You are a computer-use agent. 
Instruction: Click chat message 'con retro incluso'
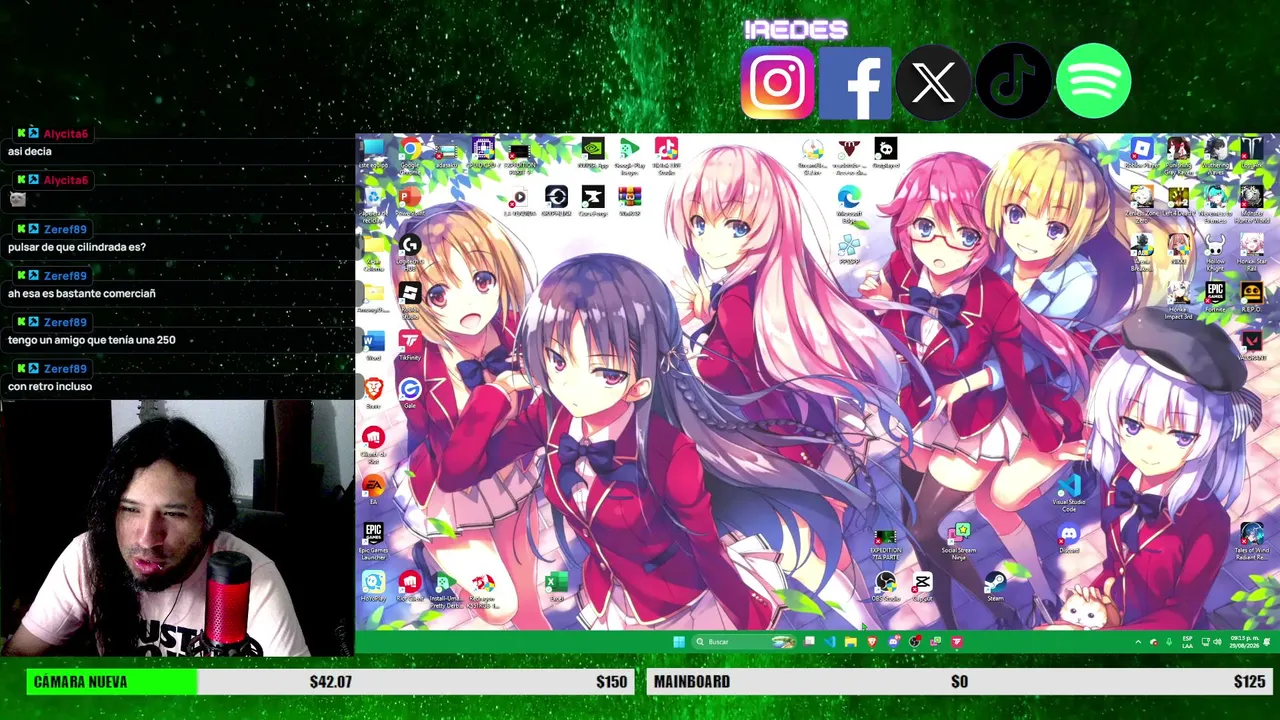point(50,386)
